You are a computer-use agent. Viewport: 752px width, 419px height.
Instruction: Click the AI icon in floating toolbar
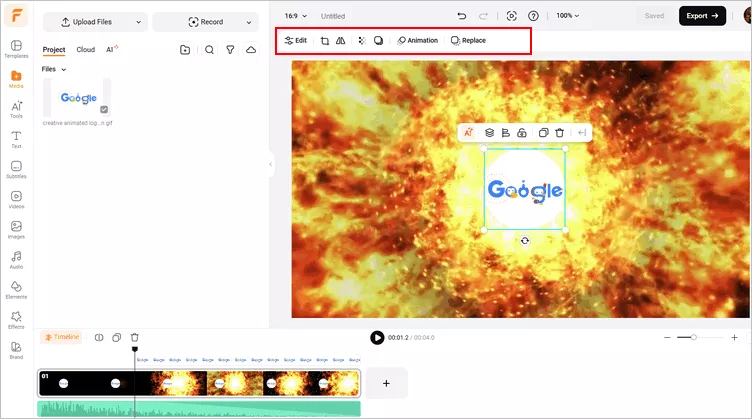[x=469, y=133]
